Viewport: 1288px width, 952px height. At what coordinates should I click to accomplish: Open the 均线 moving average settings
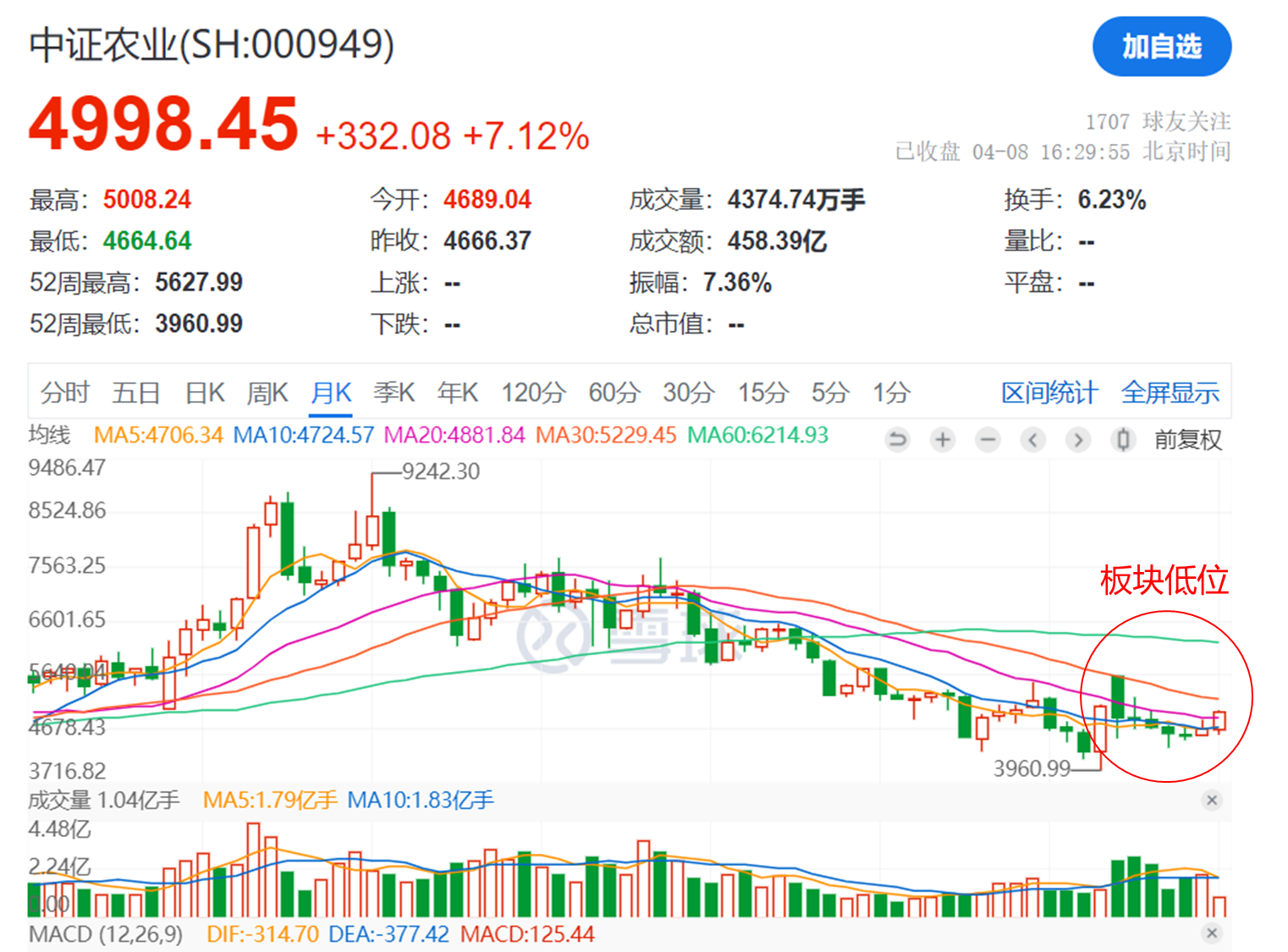(49, 435)
